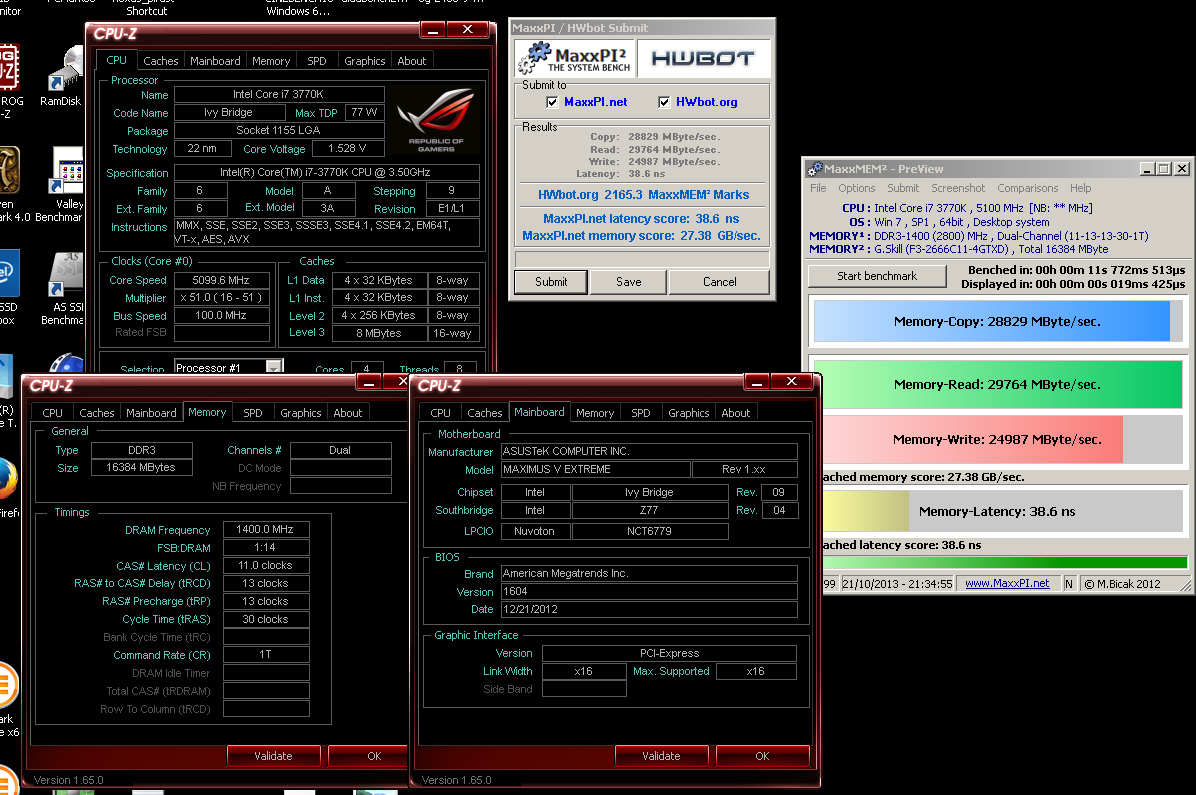1196x795 pixels.
Task: Select Memory tab in Mainboard CPU-Z window
Action: pos(595,413)
